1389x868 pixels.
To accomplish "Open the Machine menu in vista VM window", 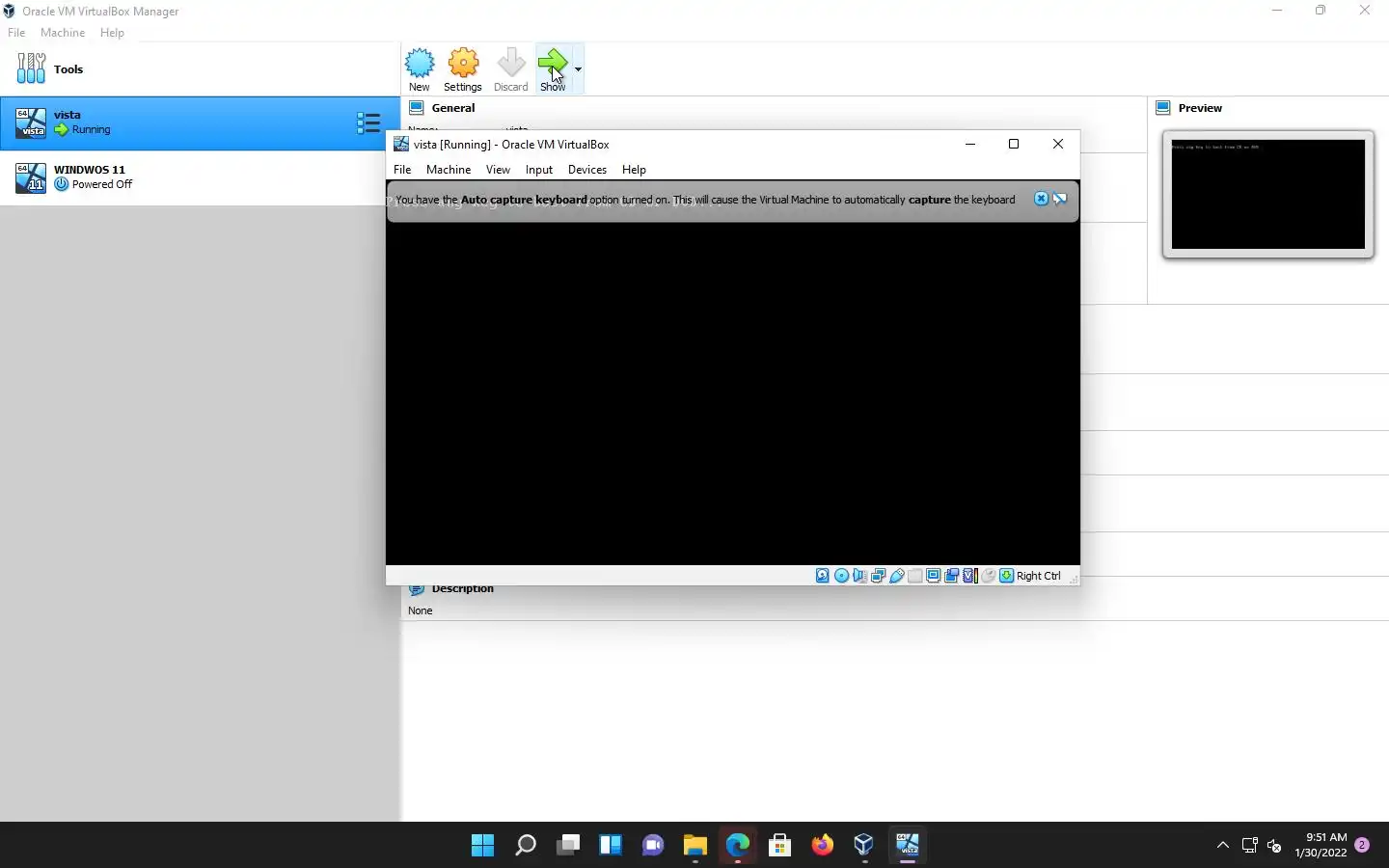I will pos(449,170).
